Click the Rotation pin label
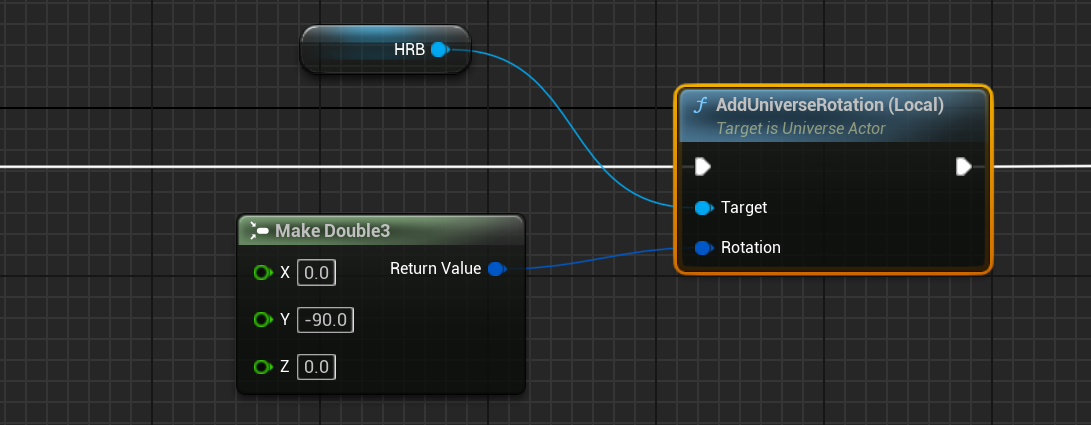1091x425 pixels. click(751, 247)
